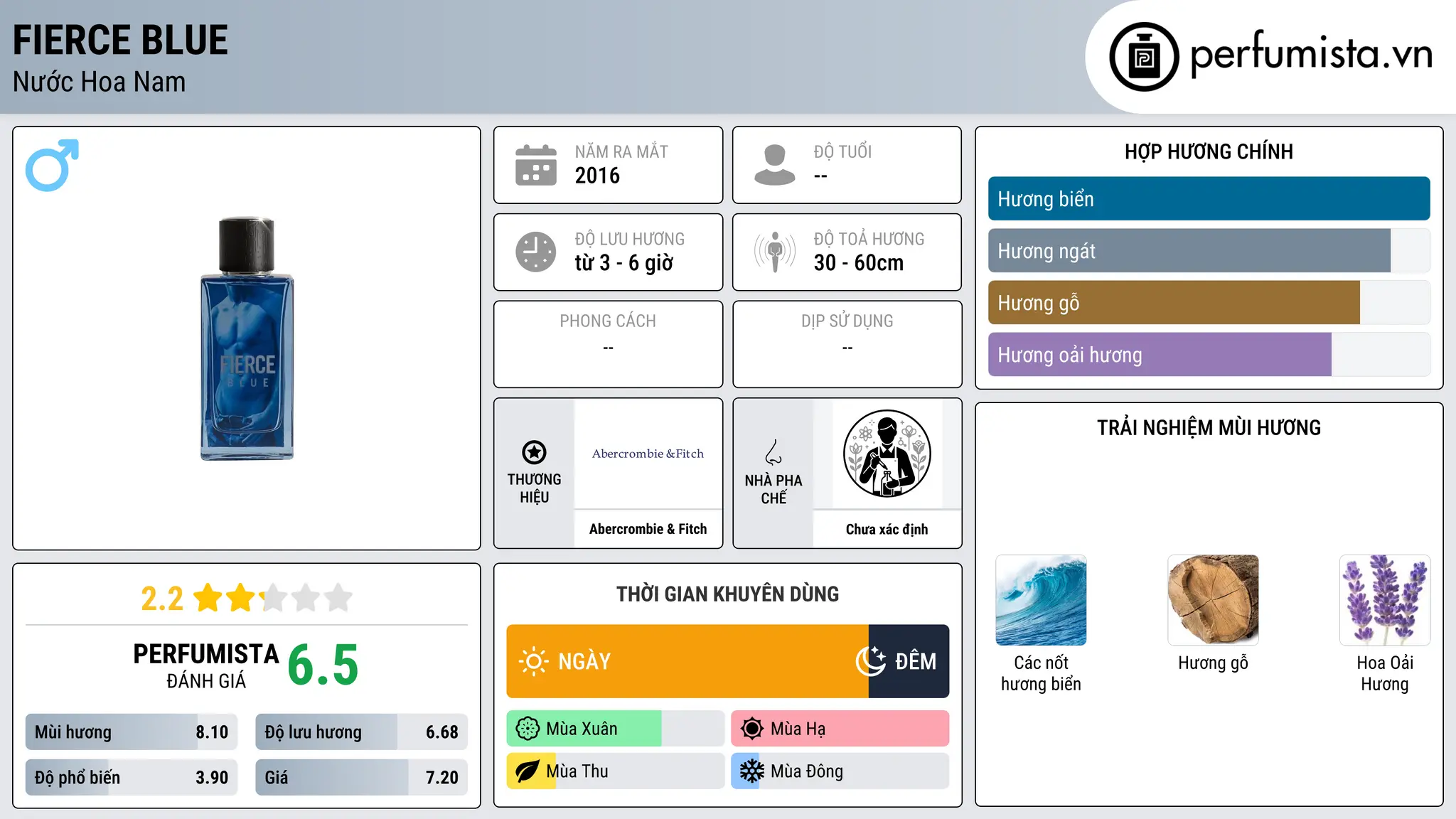
Task: Click the Thời gian khuyên dùng heading
Action: pyautogui.click(x=727, y=594)
